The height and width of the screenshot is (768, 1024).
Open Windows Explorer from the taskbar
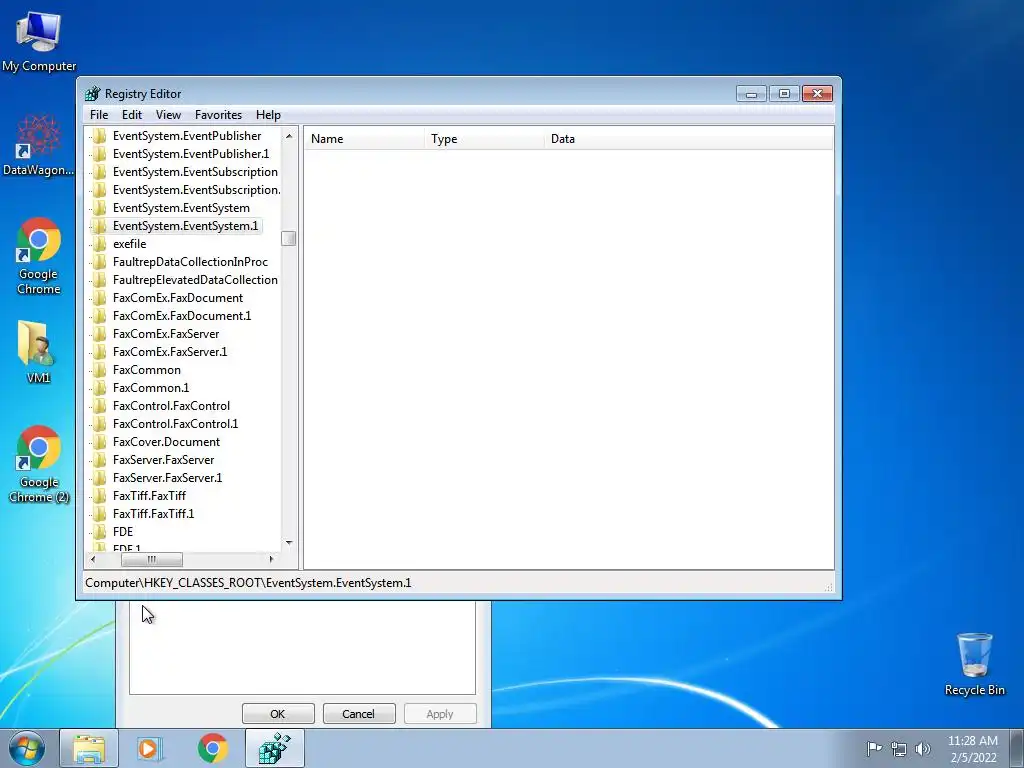coord(89,748)
